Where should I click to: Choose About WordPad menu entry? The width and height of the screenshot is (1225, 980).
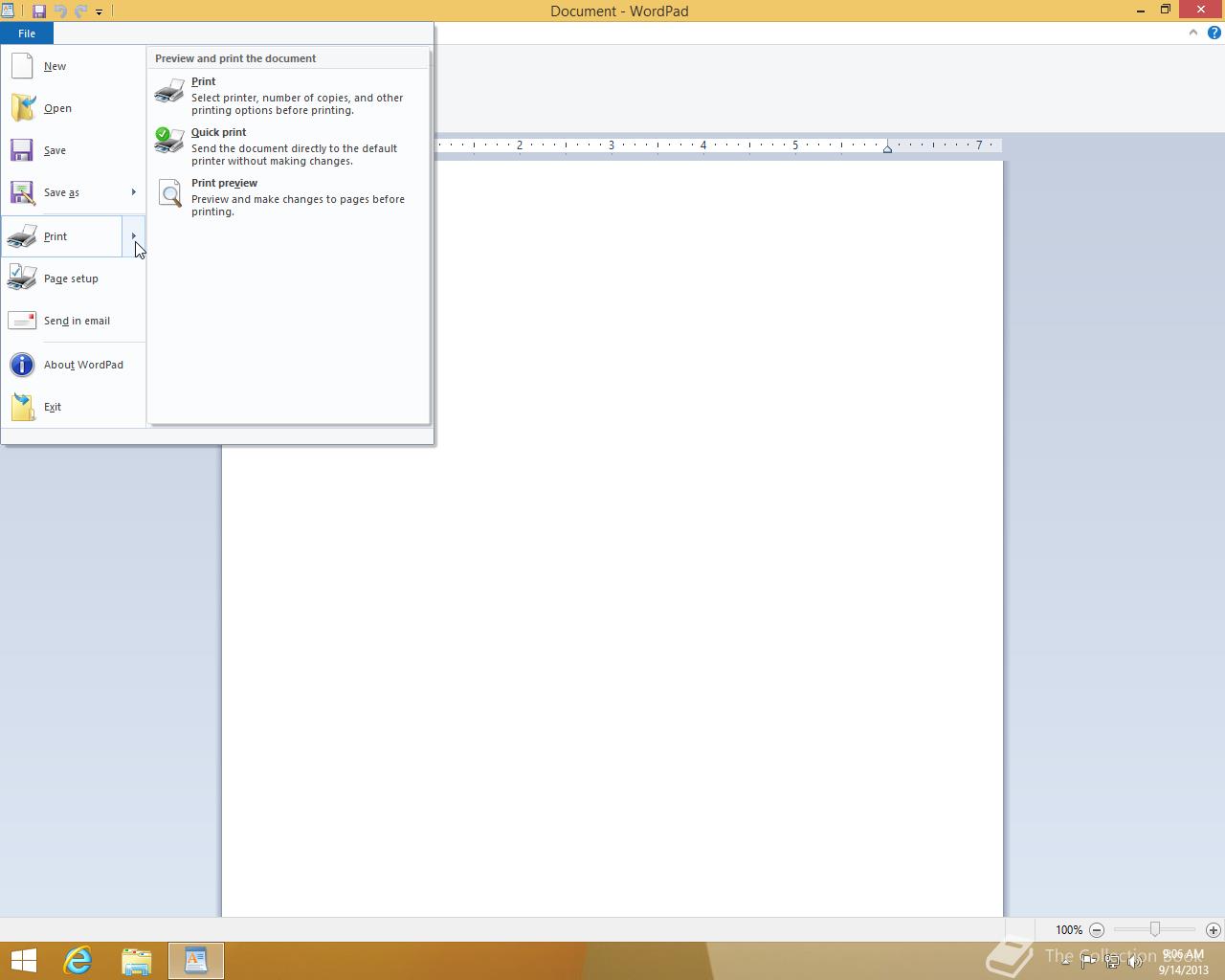(74, 365)
